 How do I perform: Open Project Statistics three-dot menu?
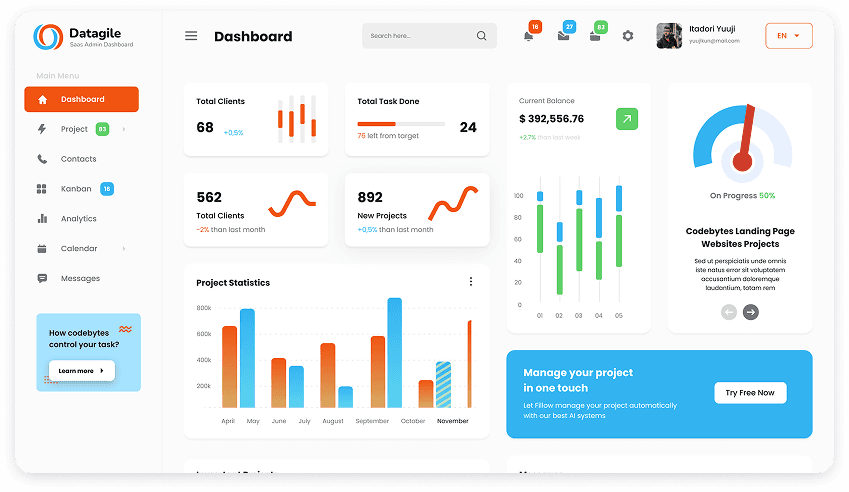point(471,282)
